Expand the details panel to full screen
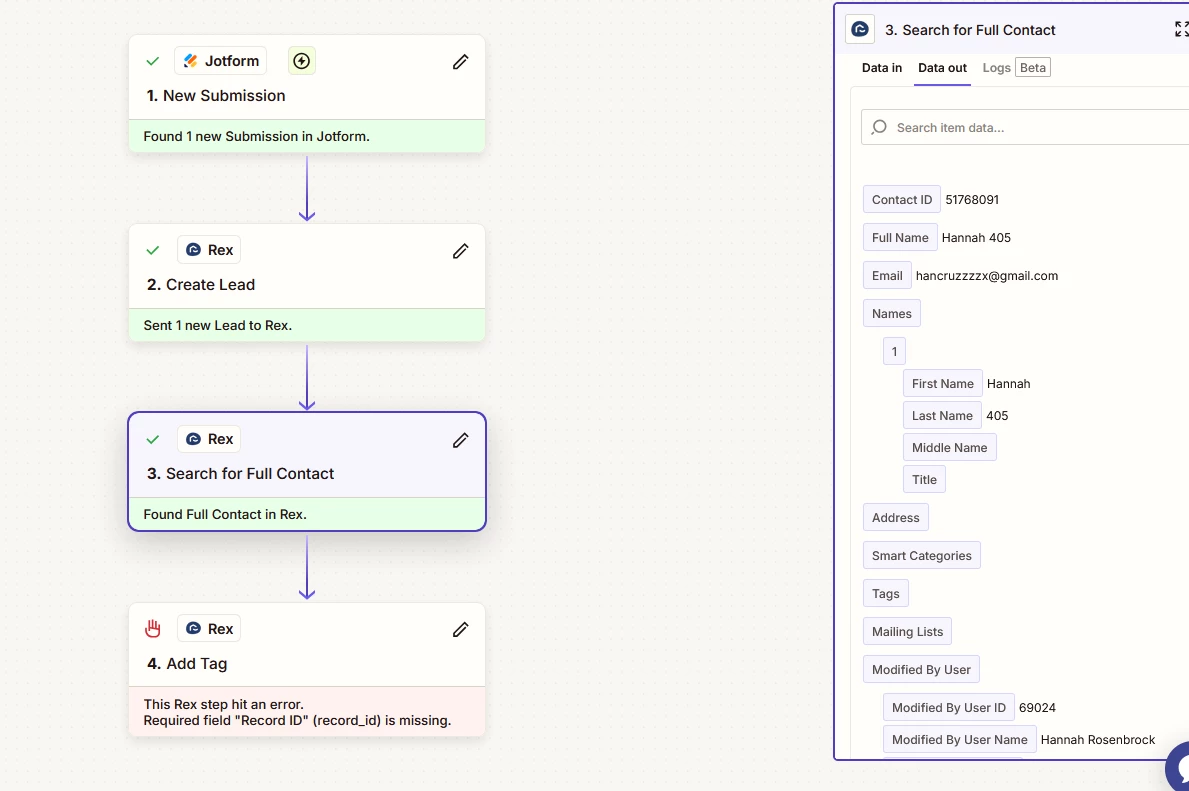The image size is (1189, 791). tap(1181, 30)
